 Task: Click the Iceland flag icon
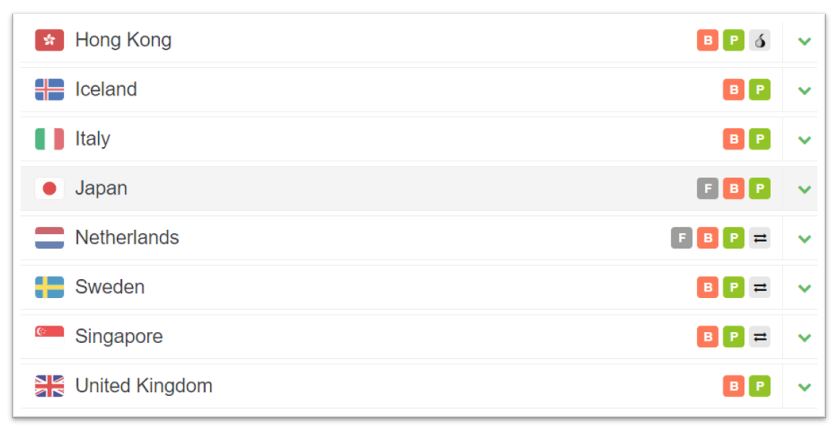[x=49, y=89]
